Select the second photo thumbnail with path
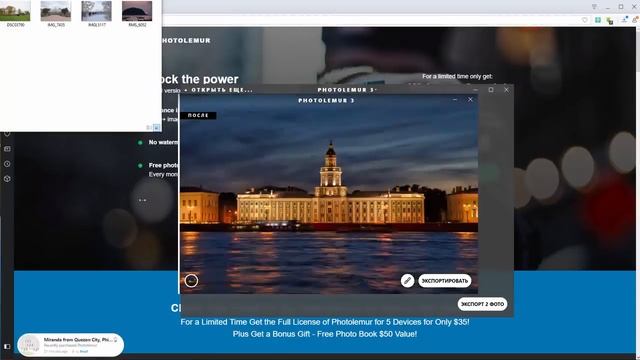 tap(56, 13)
